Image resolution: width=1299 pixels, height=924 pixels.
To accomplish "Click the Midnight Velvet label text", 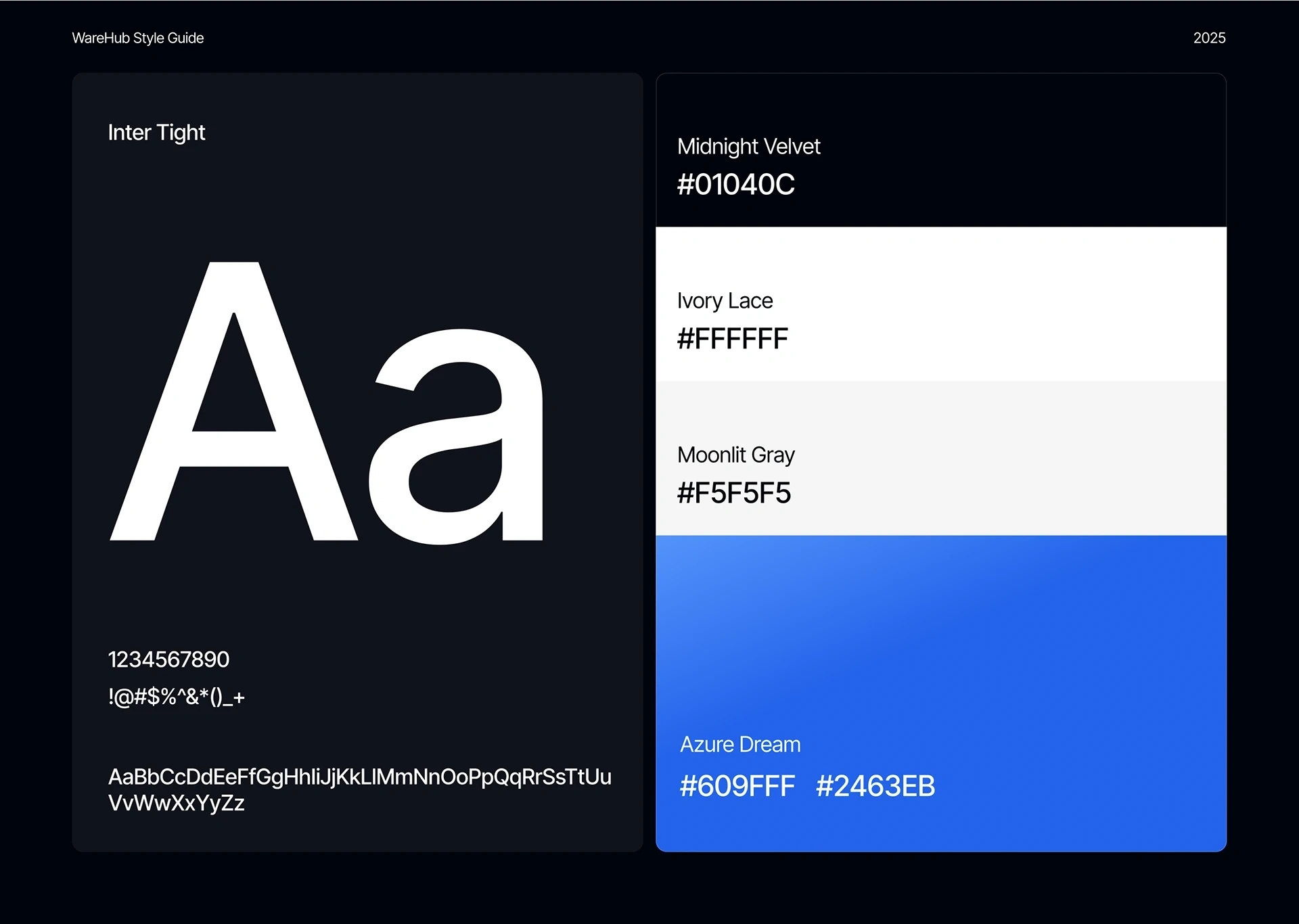I will 748,147.
